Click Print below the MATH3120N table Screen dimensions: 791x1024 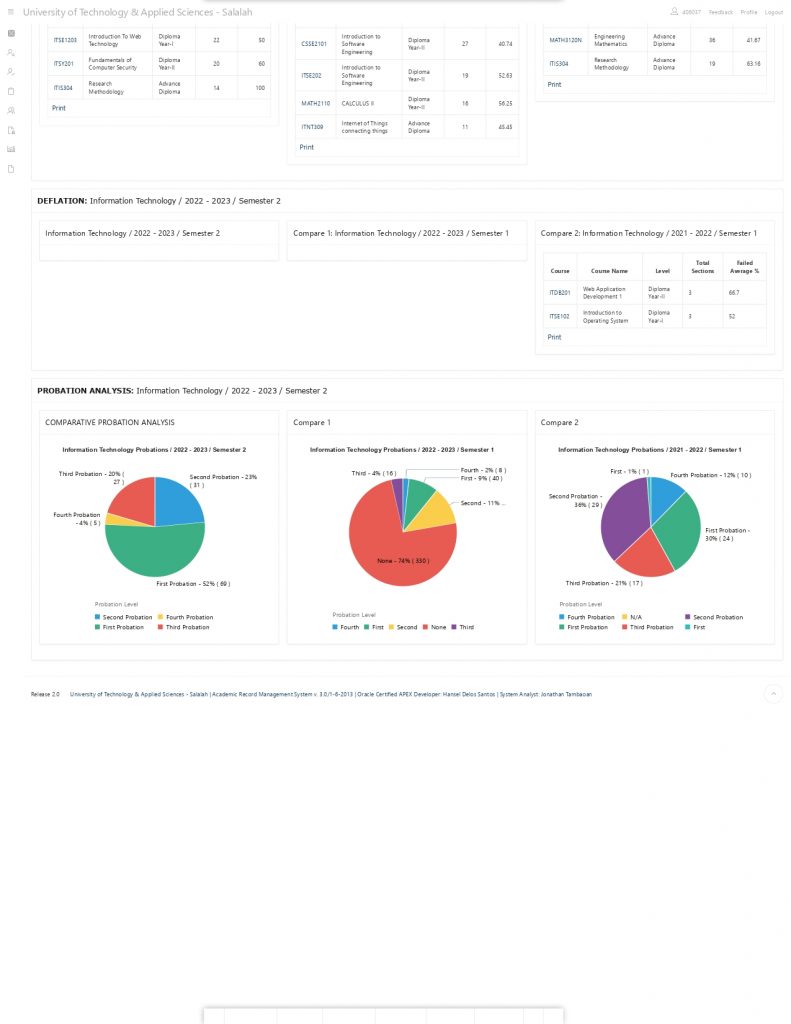(x=554, y=85)
